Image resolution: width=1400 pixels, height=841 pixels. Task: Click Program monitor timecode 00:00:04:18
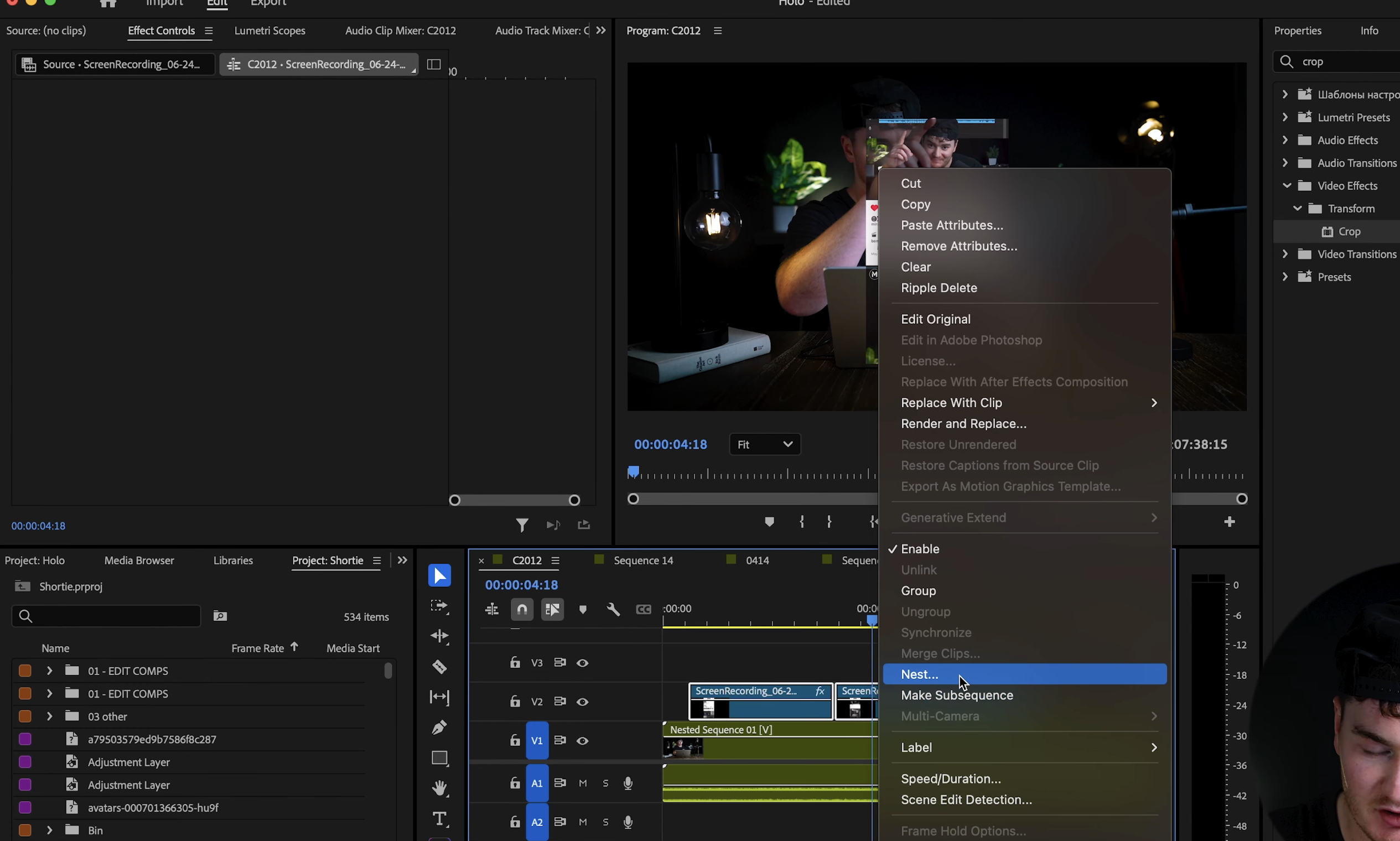coord(671,444)
